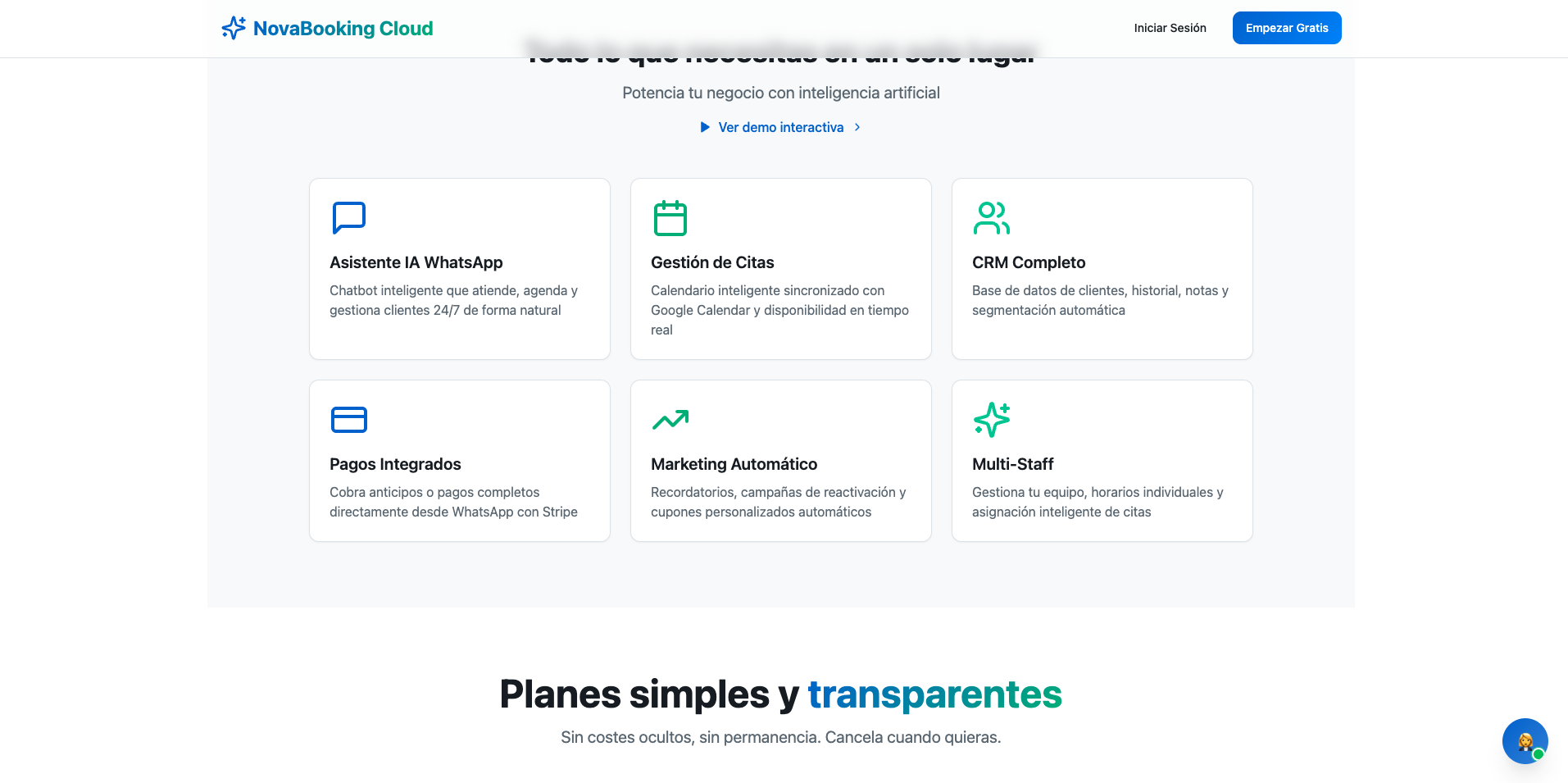
Task: Click the calendar icon for Gestión de Citas
Action: click(x=670, y=218)
